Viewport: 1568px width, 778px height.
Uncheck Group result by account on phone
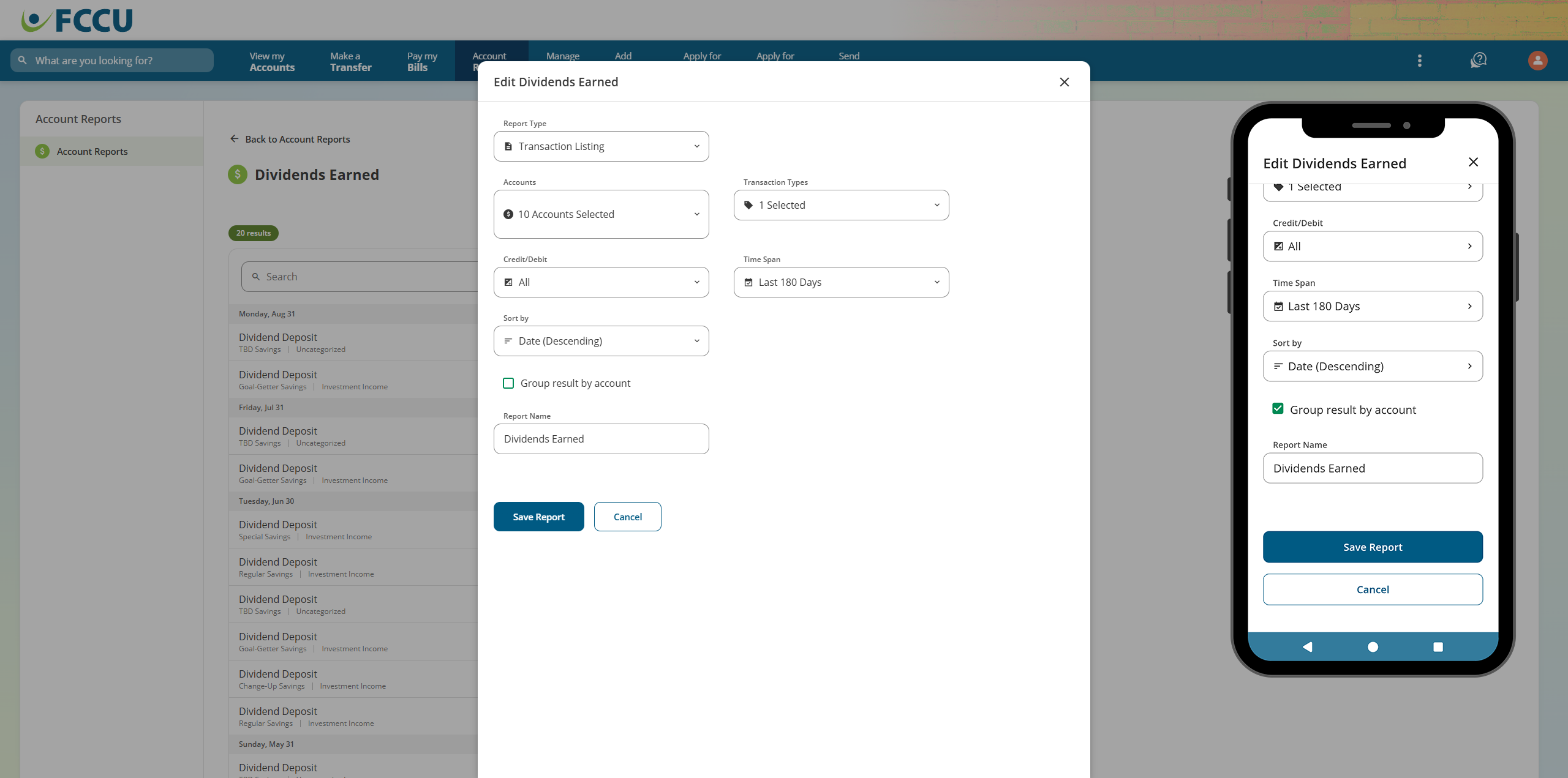1278,409
